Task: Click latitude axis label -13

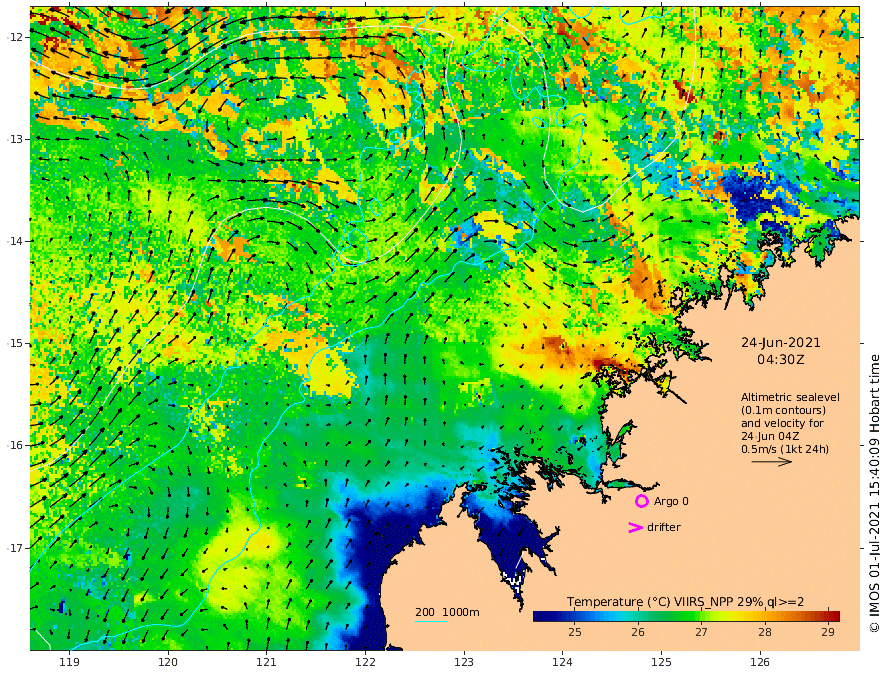Action: coord(15,139)
